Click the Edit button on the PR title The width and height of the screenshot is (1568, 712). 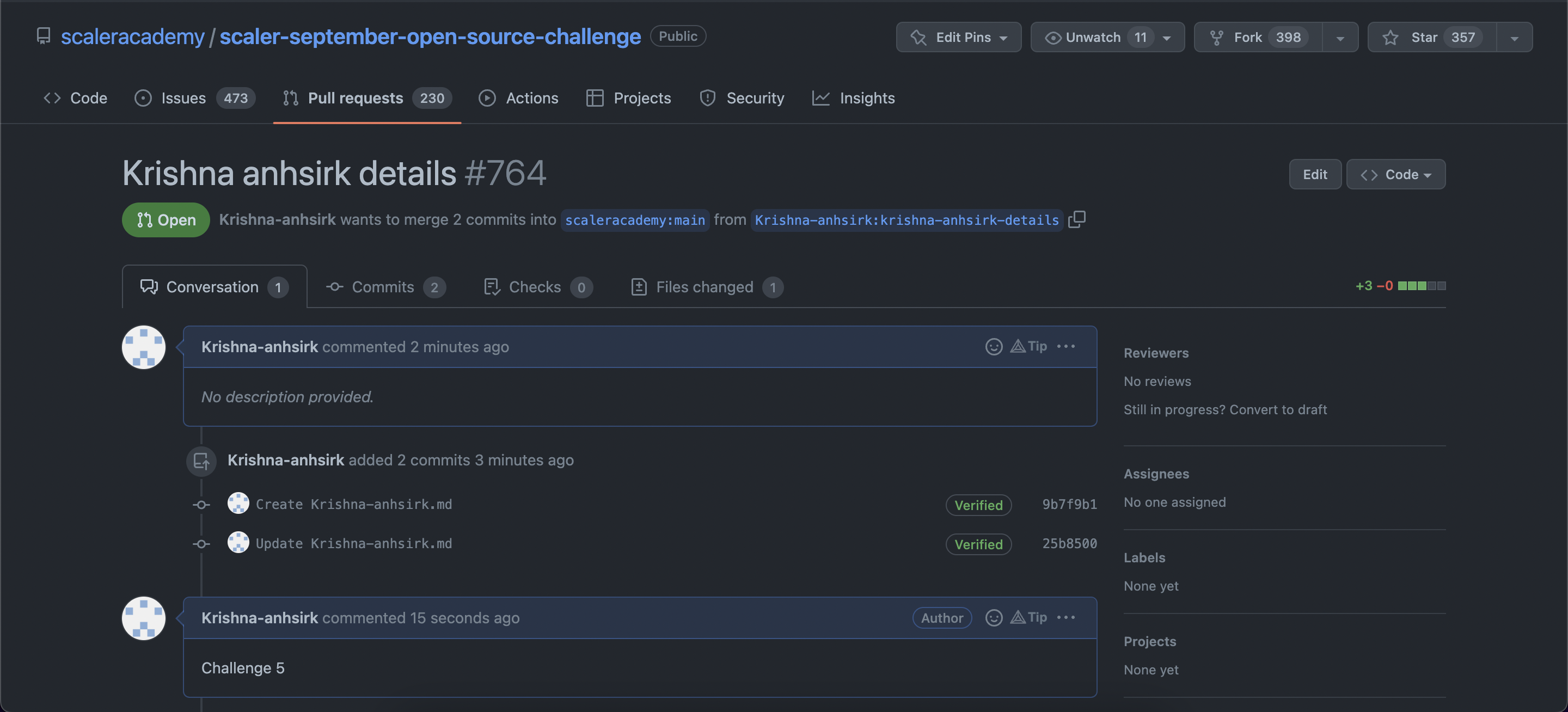tap(1315, 174)
